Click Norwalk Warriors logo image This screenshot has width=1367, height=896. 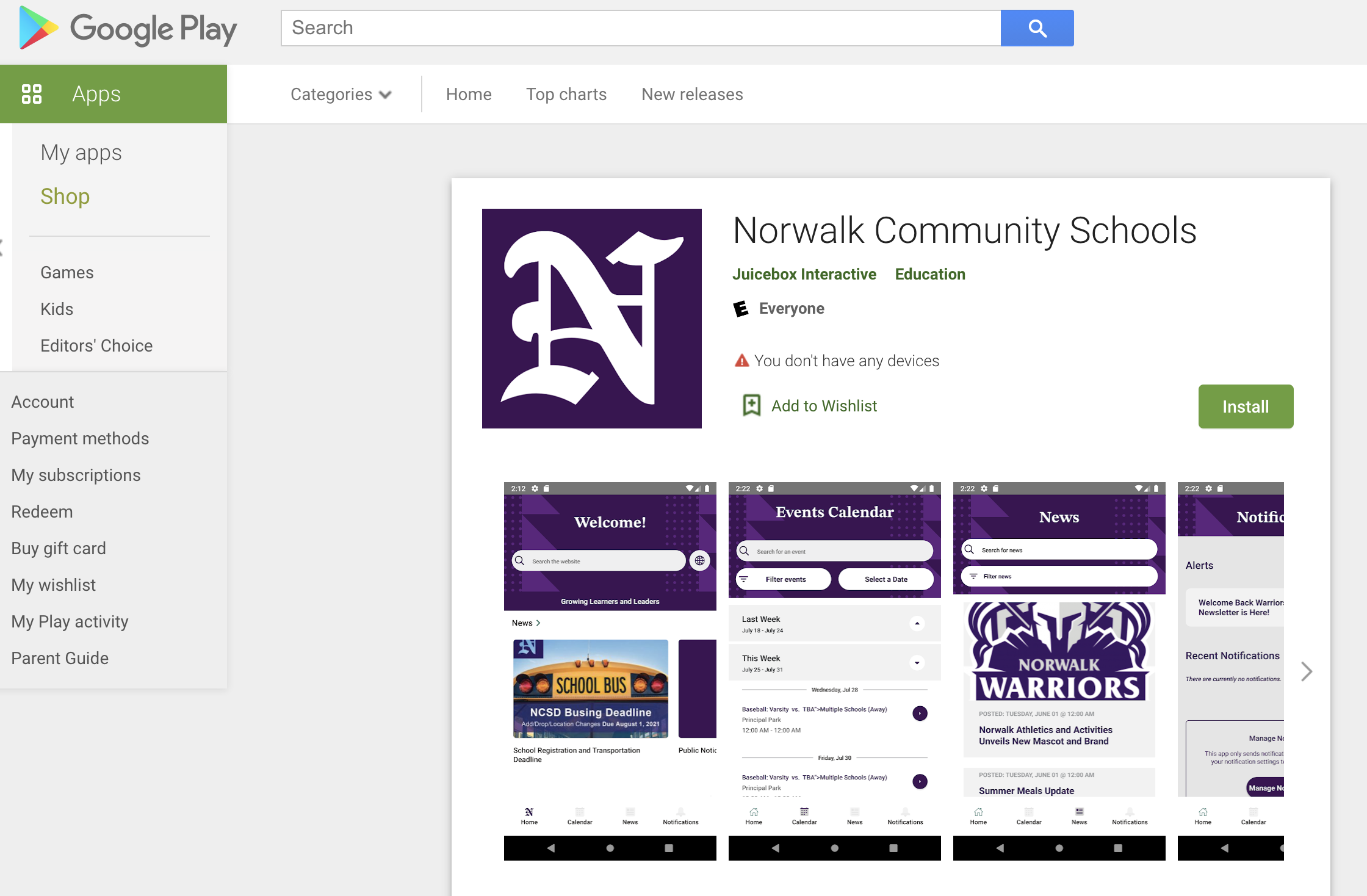[1059, 651]
